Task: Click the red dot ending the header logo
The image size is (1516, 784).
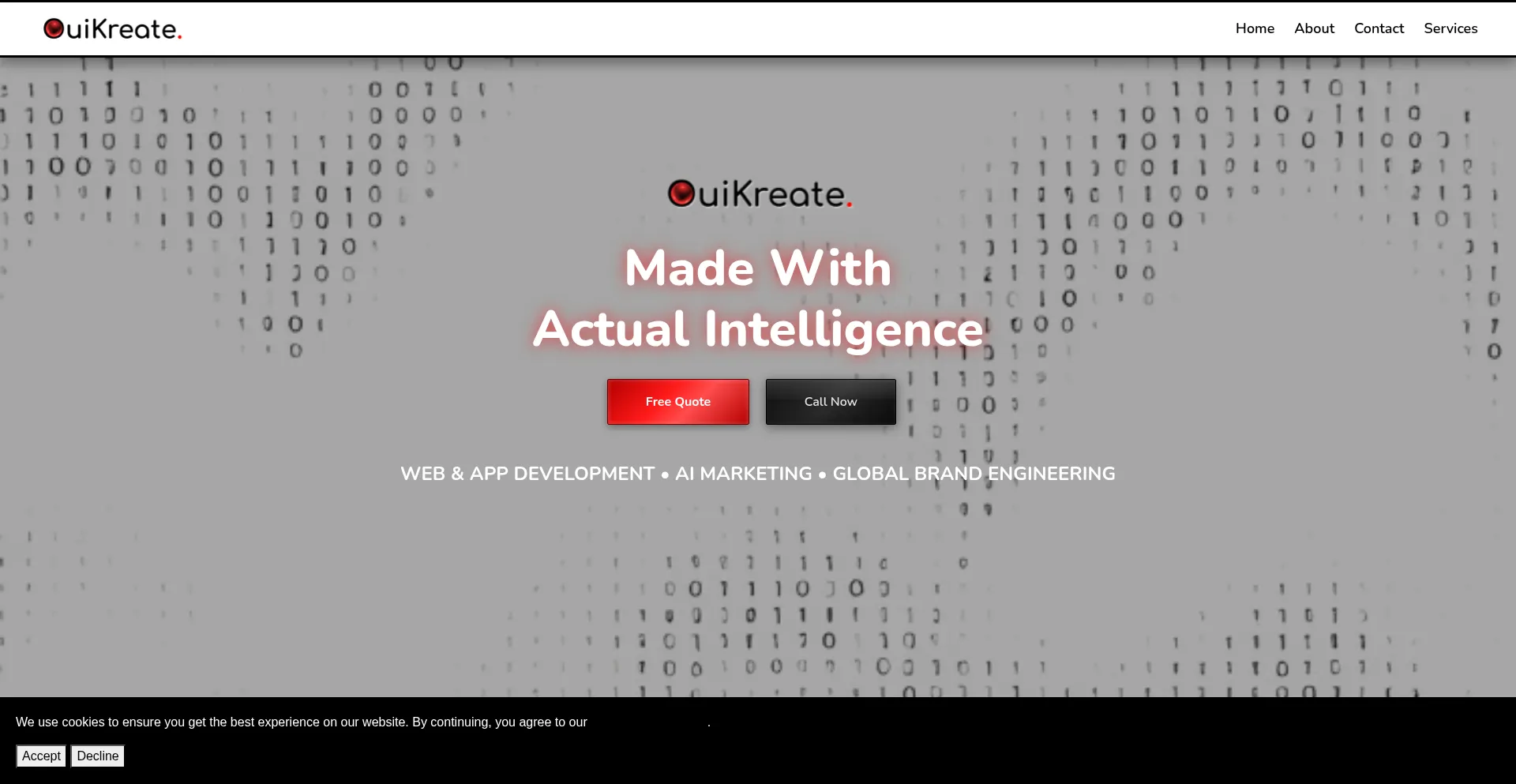Action: coord(180,37)
